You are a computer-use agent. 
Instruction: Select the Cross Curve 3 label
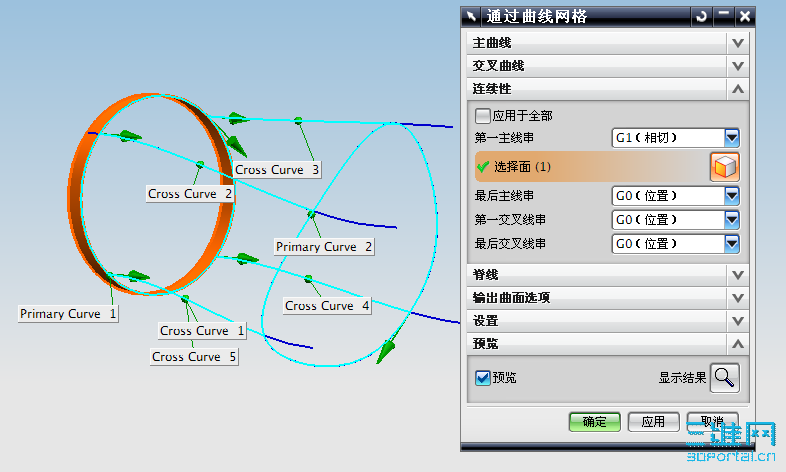[x=277, y=170]
